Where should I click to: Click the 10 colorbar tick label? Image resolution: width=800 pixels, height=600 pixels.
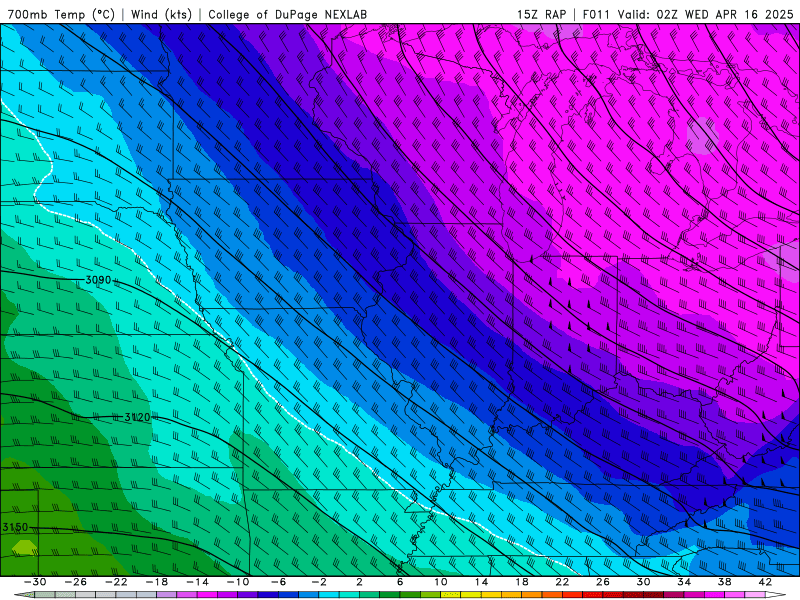[440, 582]
